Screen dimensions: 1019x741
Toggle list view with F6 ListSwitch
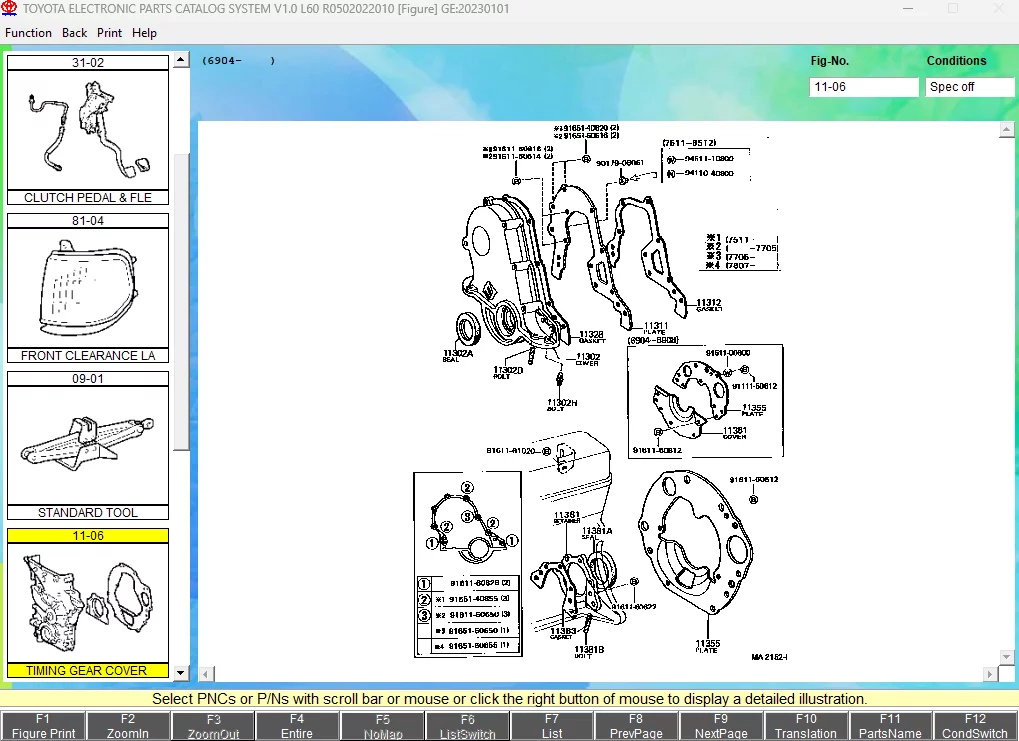467,726
